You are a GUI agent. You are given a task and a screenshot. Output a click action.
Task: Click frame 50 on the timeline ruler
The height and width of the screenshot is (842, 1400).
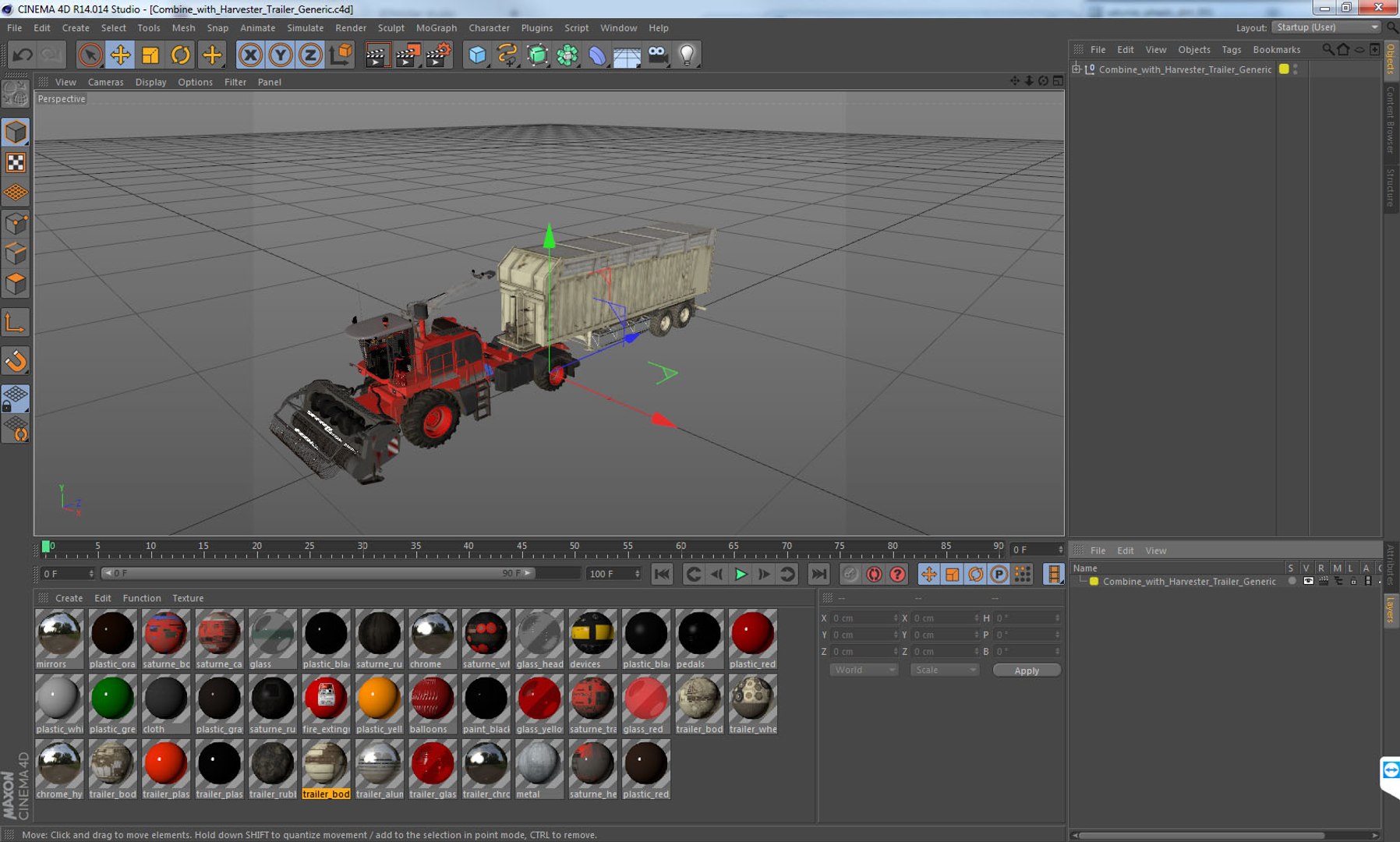point(574,548)
